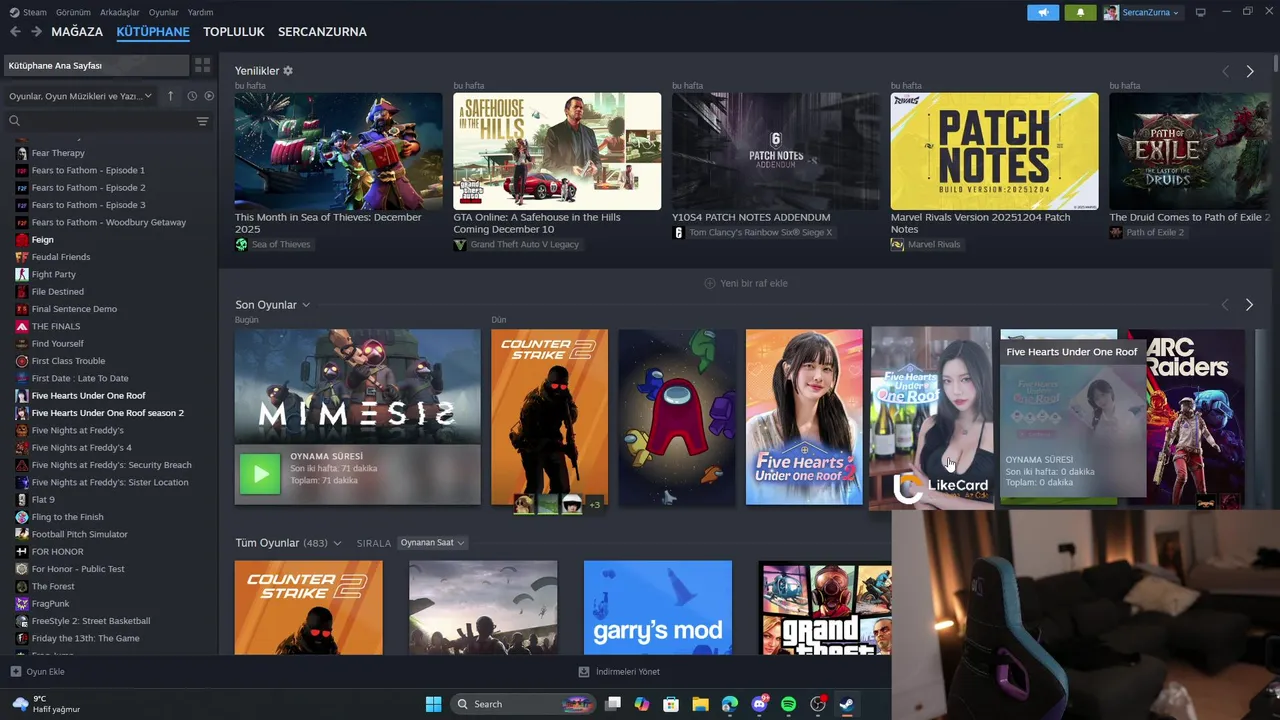Click the library search field
Viewport: 1280px width, 720px height.
[105, 121]
